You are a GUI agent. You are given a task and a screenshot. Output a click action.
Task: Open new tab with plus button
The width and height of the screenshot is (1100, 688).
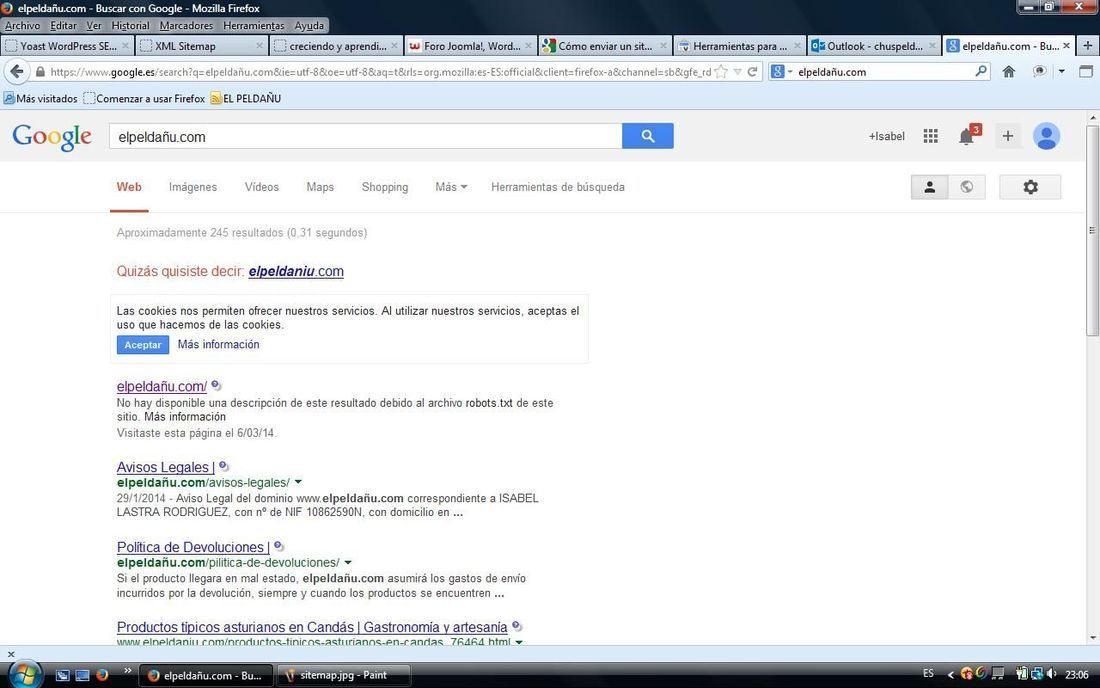(x=1087, y=46)
